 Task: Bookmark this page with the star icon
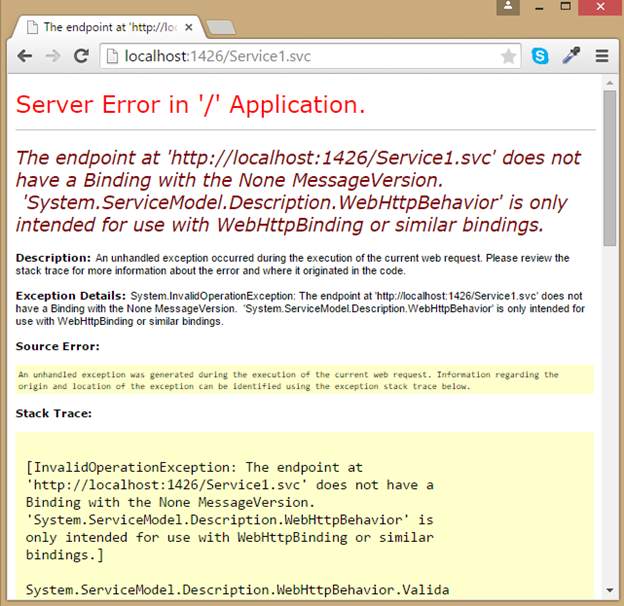coord(508,56)
